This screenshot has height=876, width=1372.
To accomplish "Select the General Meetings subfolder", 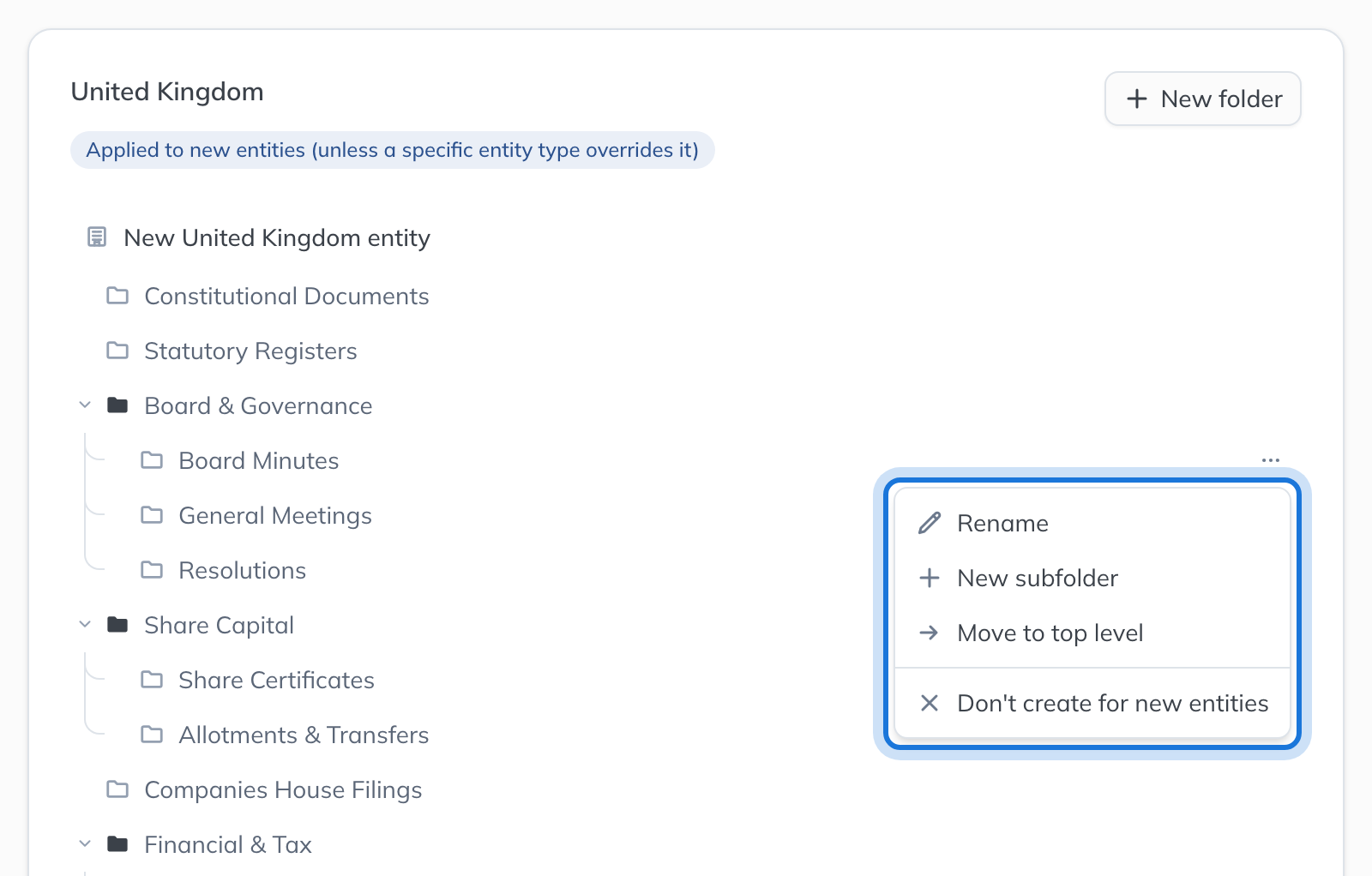I will [275, 515].
